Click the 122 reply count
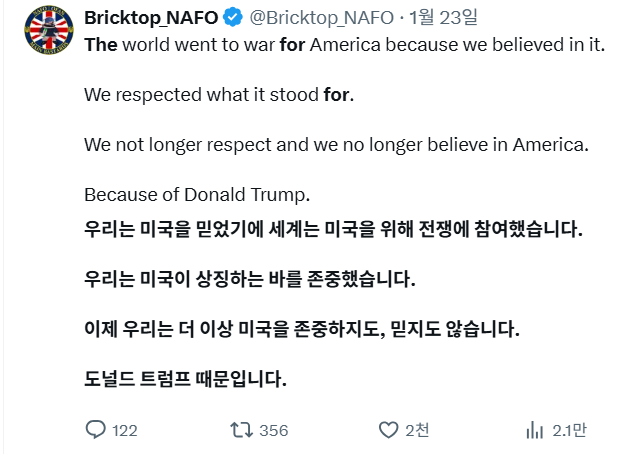This screenshot has height=454, width=634. tap(125, 430)
